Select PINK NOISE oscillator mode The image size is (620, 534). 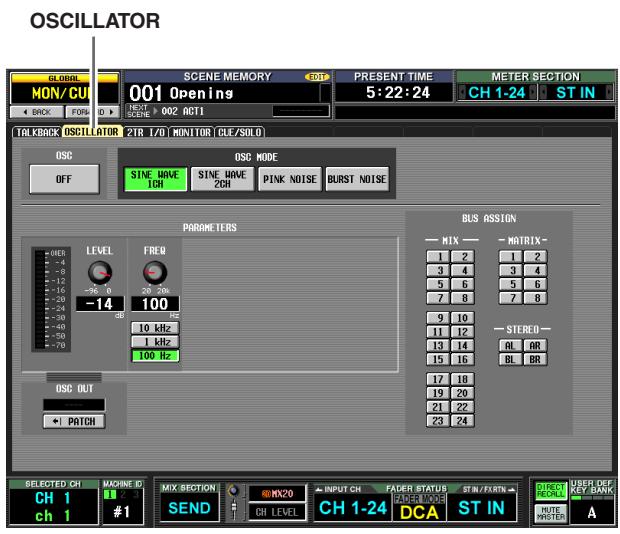(290, 179)
